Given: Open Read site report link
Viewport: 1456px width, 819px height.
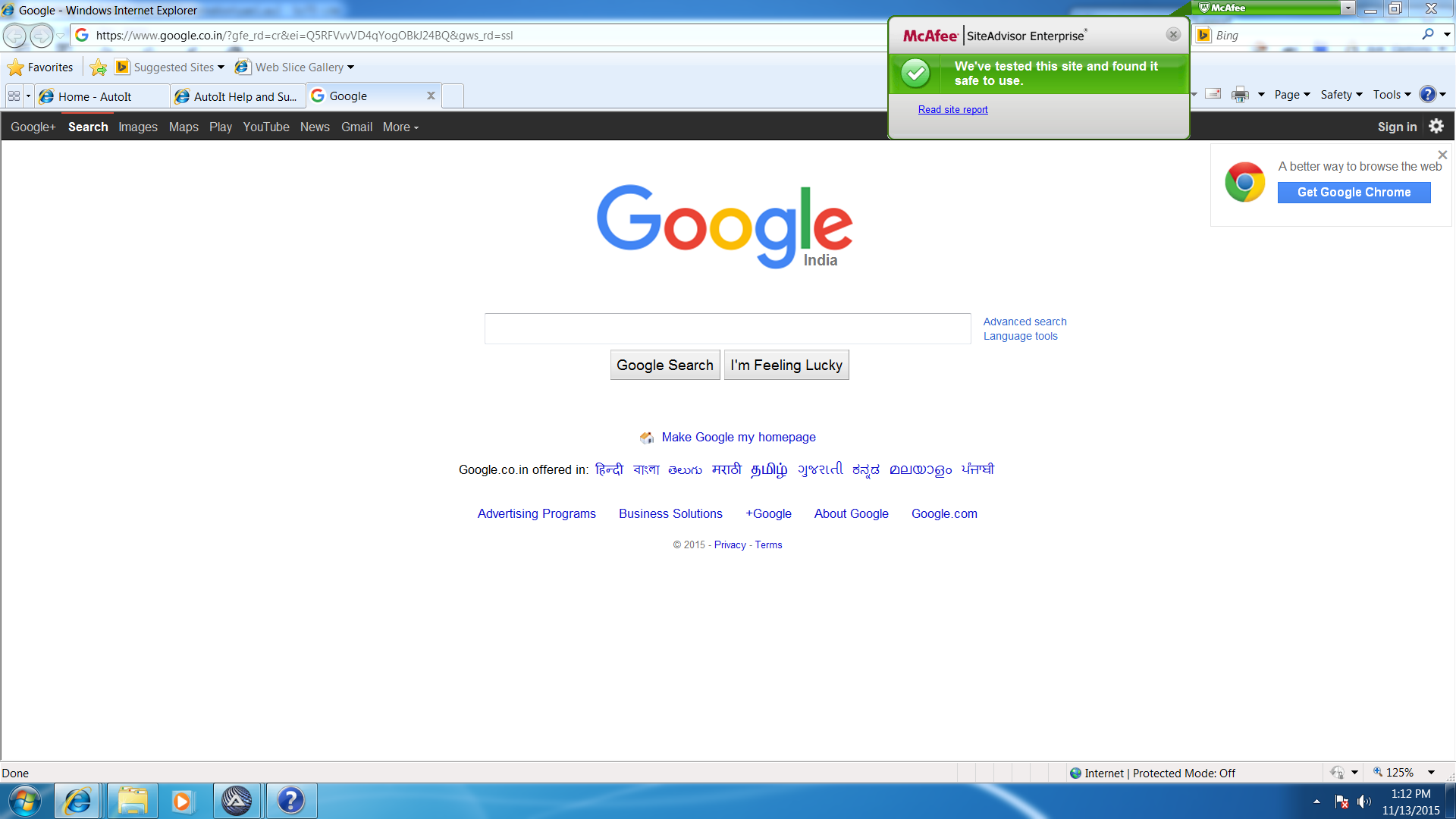Looking at the screenshot, I should coord(952,109).
